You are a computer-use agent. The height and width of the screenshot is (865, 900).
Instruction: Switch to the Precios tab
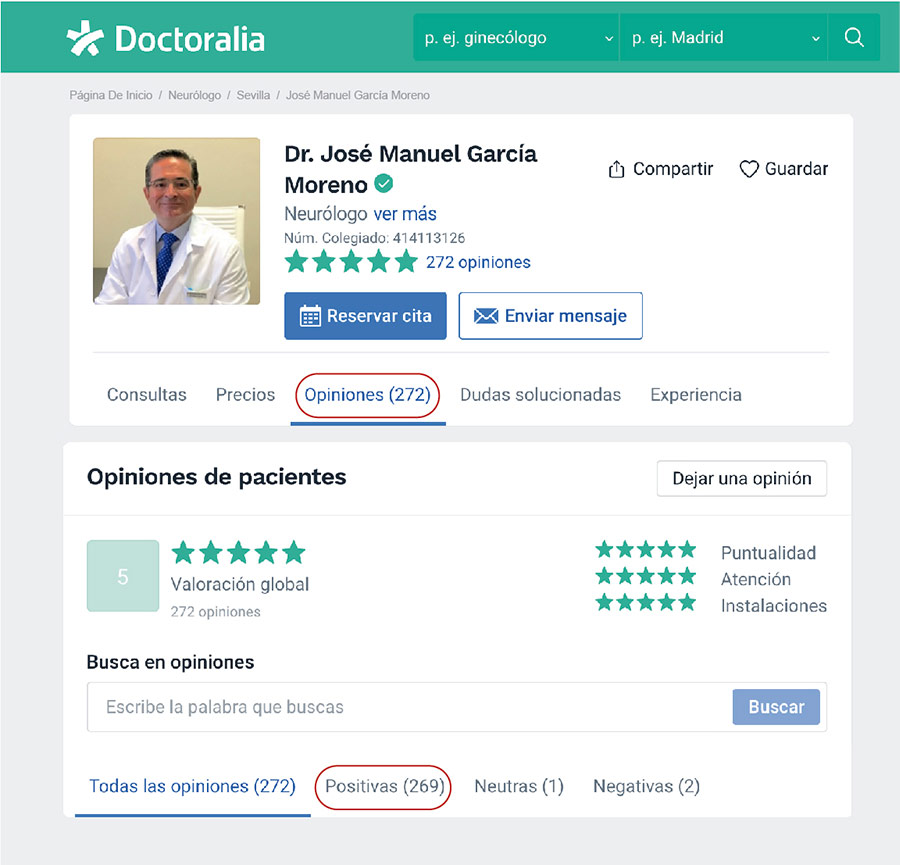(245, 394)
